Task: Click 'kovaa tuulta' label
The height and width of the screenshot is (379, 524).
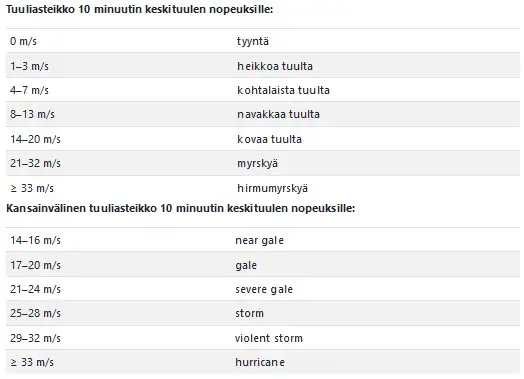Action: tap(269, 139)
